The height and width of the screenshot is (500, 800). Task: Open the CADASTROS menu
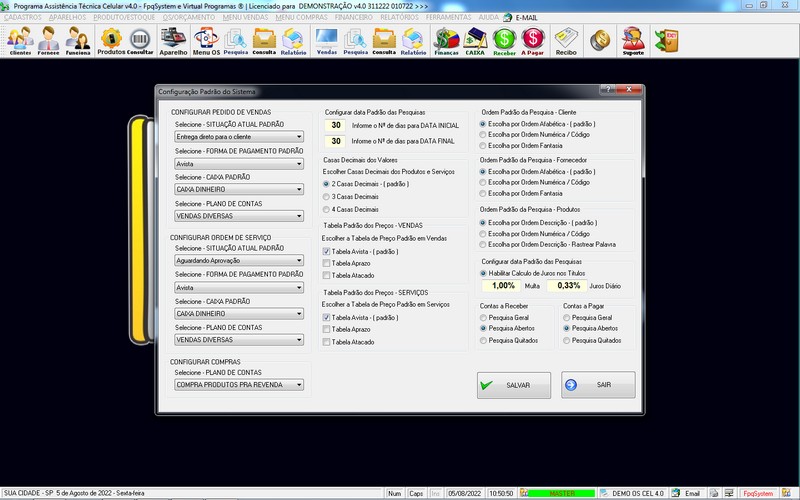22,17
